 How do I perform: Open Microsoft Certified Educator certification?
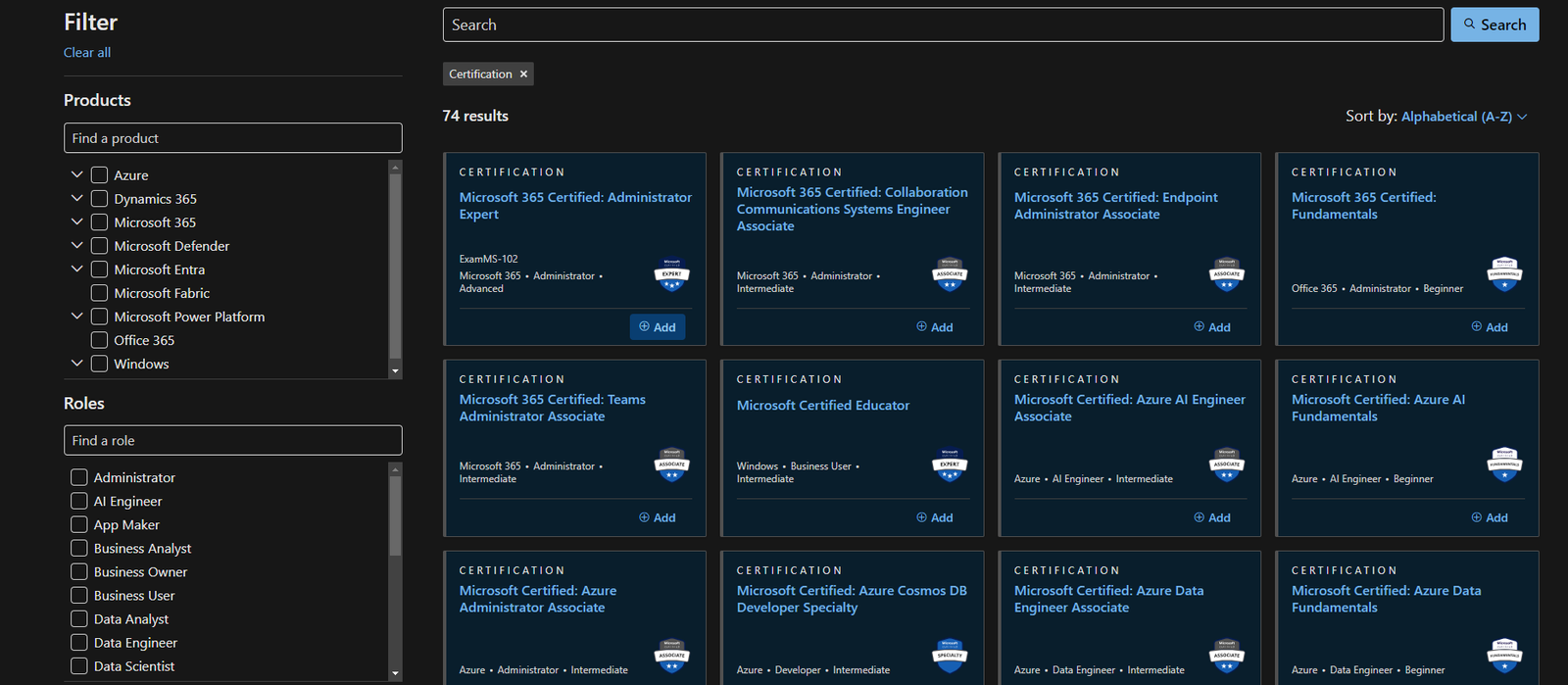(x=823, y=406)
